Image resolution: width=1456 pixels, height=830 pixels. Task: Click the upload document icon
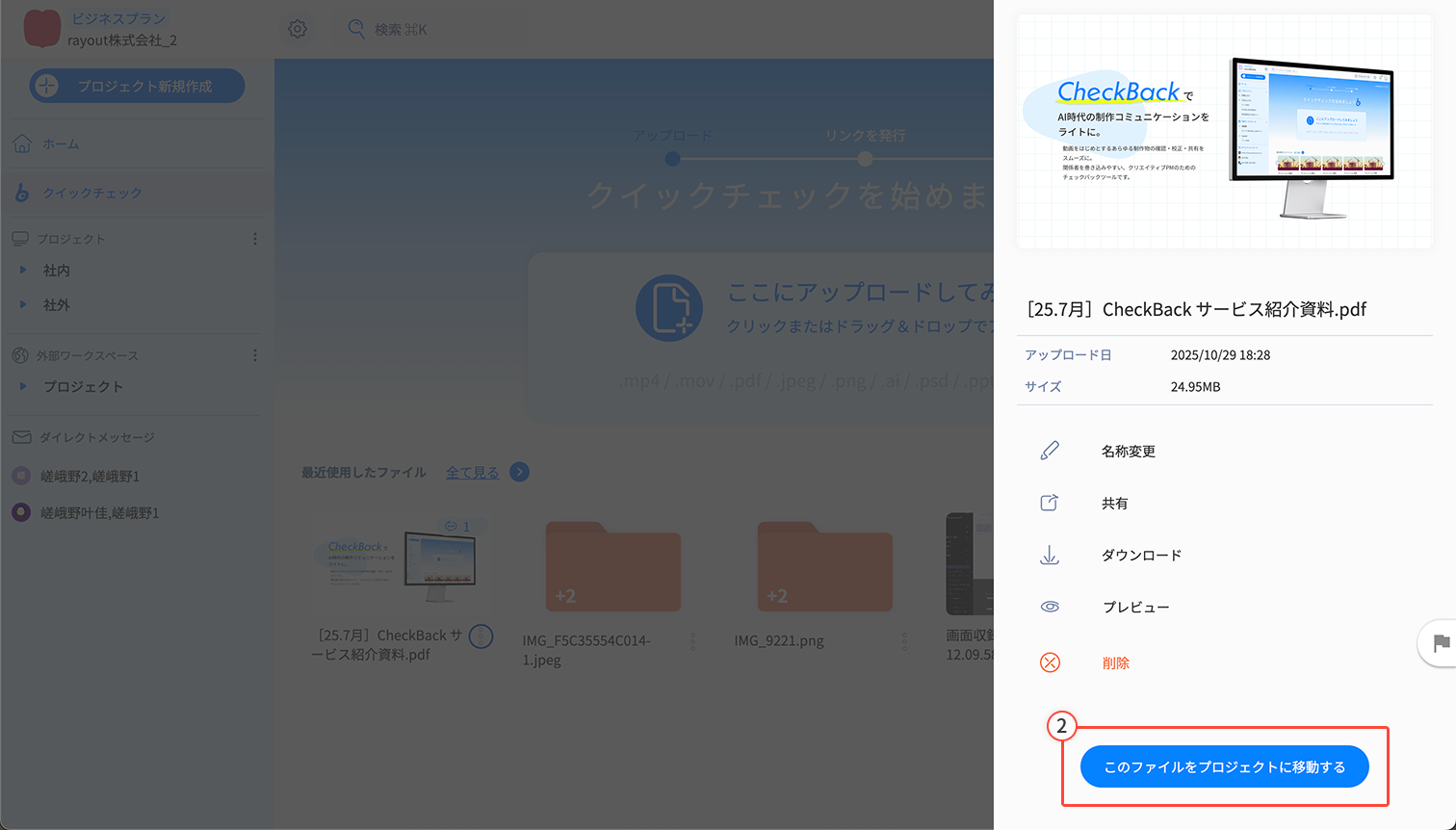click(669, 309)
